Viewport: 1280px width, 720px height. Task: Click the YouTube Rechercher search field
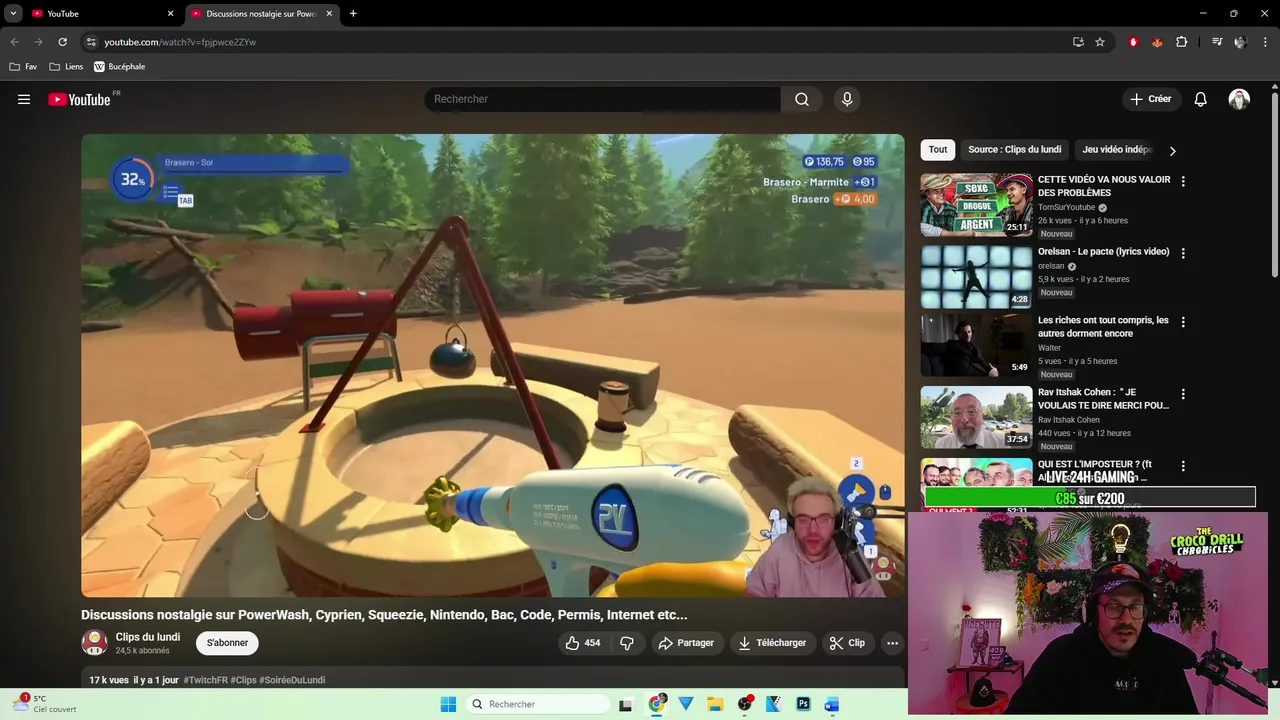pyautogui.click(x=603, y=99)
